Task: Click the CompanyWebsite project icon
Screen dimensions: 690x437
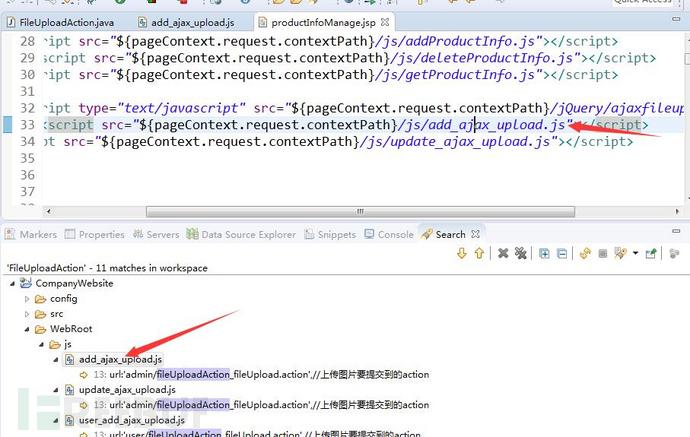Action: (26, 283)
